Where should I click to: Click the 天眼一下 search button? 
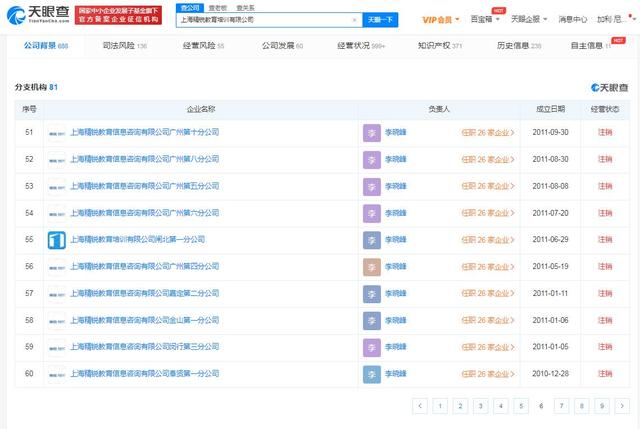click(x=380, y=20)
